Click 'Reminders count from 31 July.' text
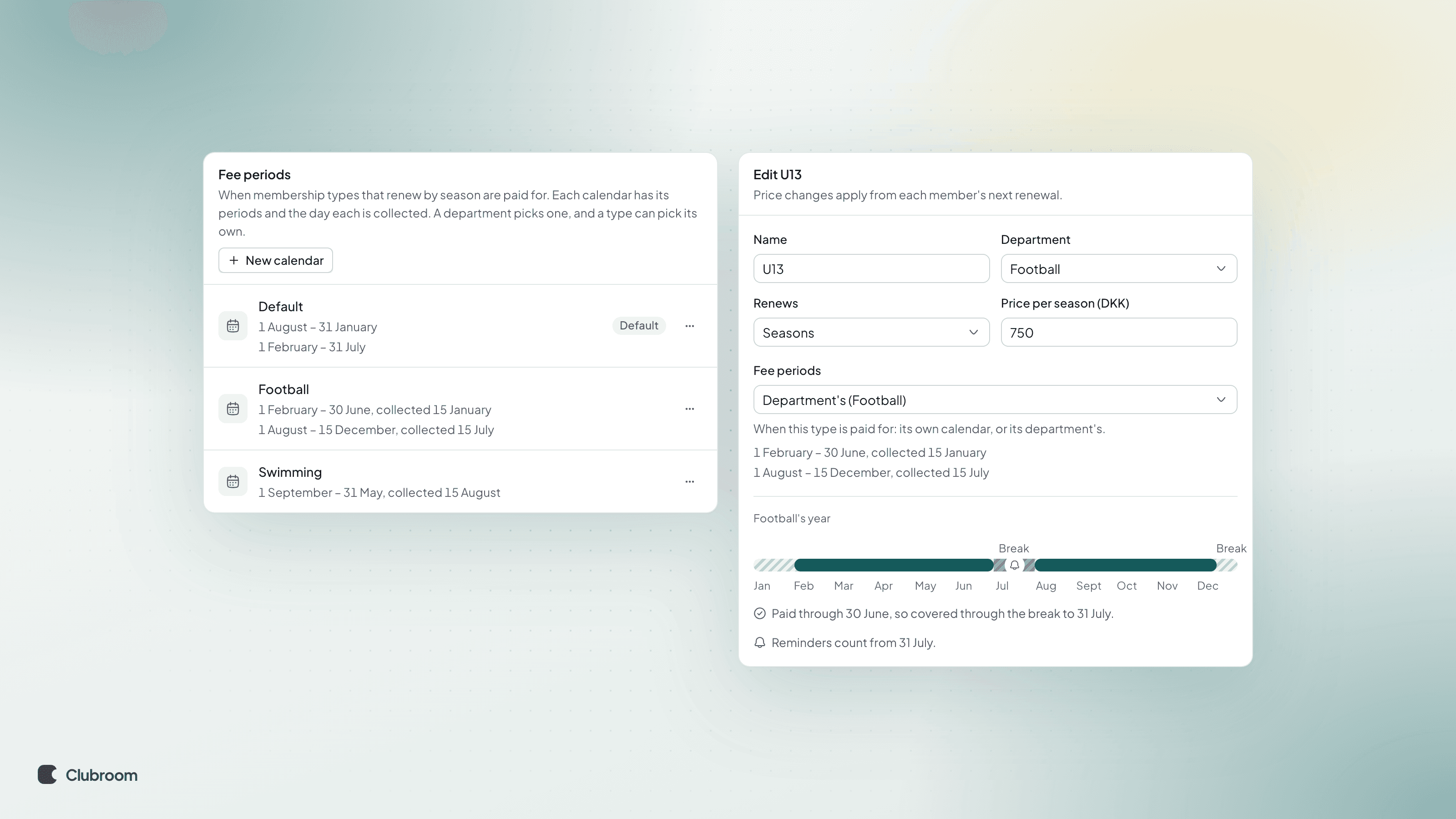The height and width of the screenshot is (819, 1456). click(853, 642)
